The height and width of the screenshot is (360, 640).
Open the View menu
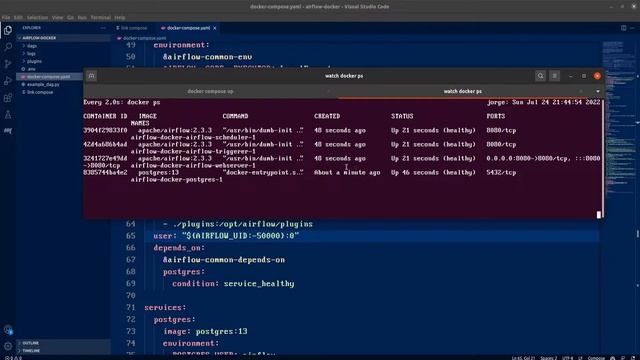point(58,18)
